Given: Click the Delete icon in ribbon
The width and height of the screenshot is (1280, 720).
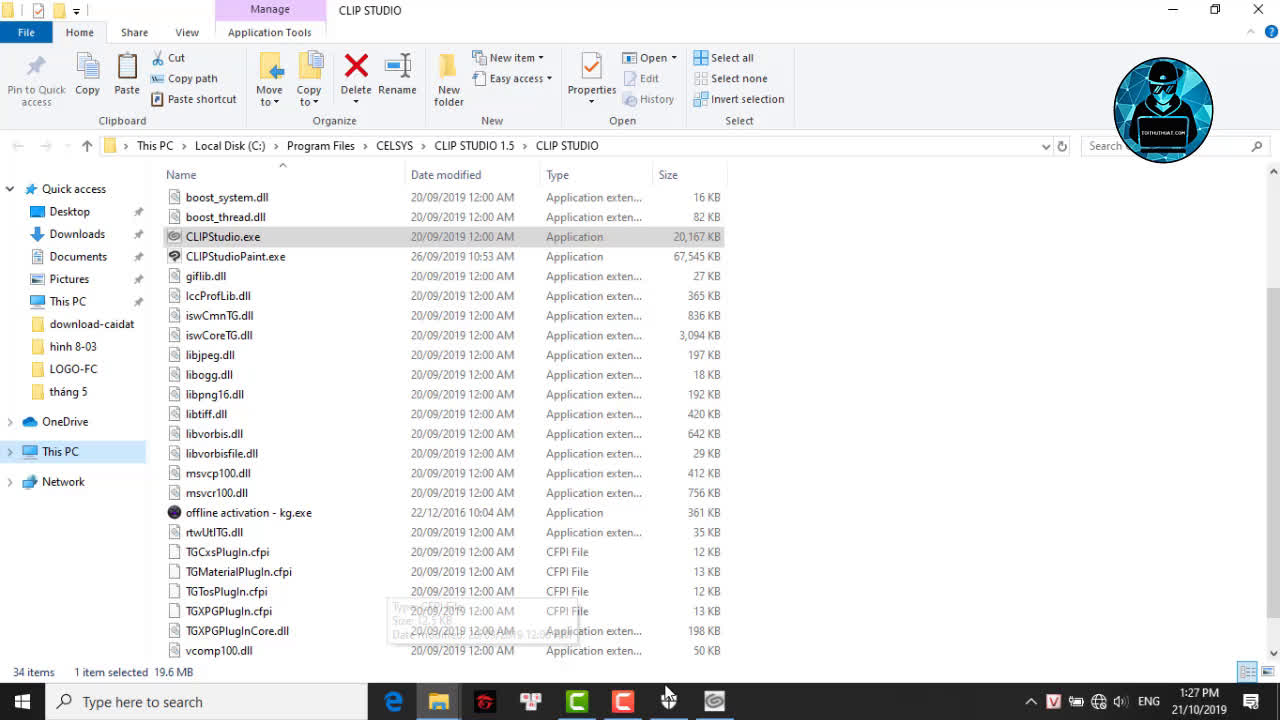Looking at the screenshot, I should 355,68.
